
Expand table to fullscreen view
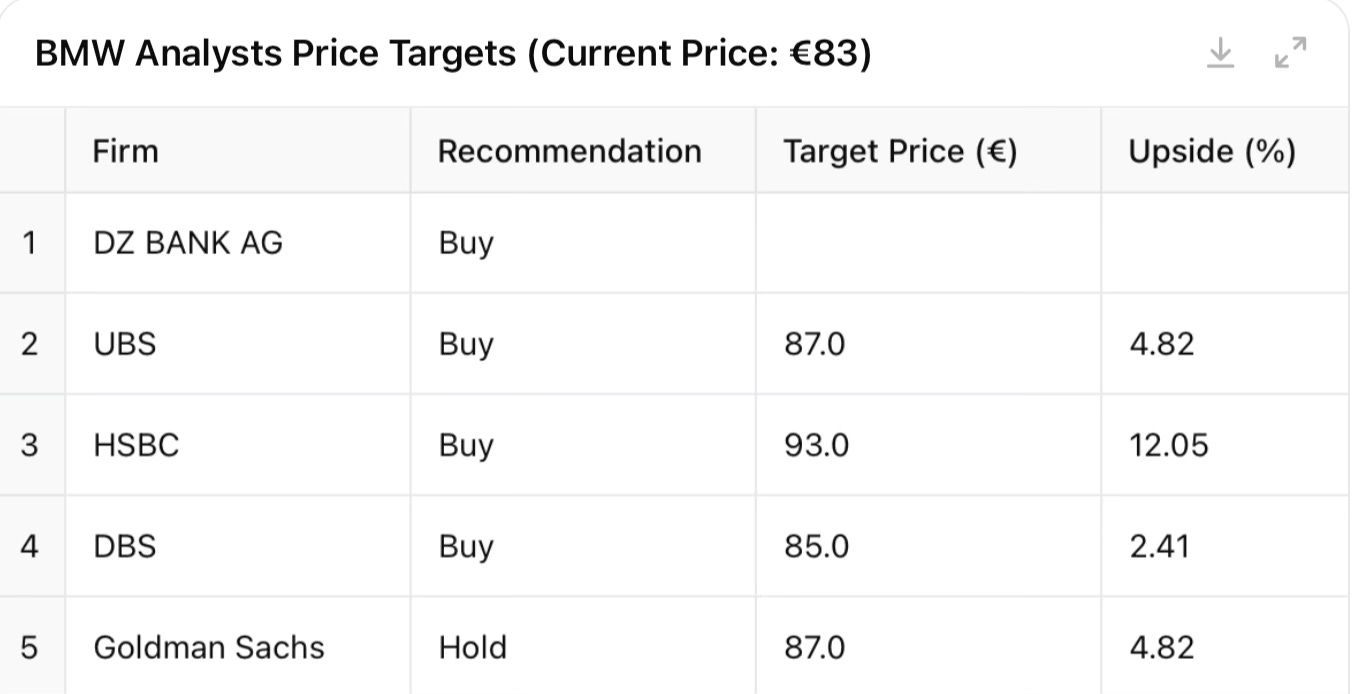tap(1291, 53)
